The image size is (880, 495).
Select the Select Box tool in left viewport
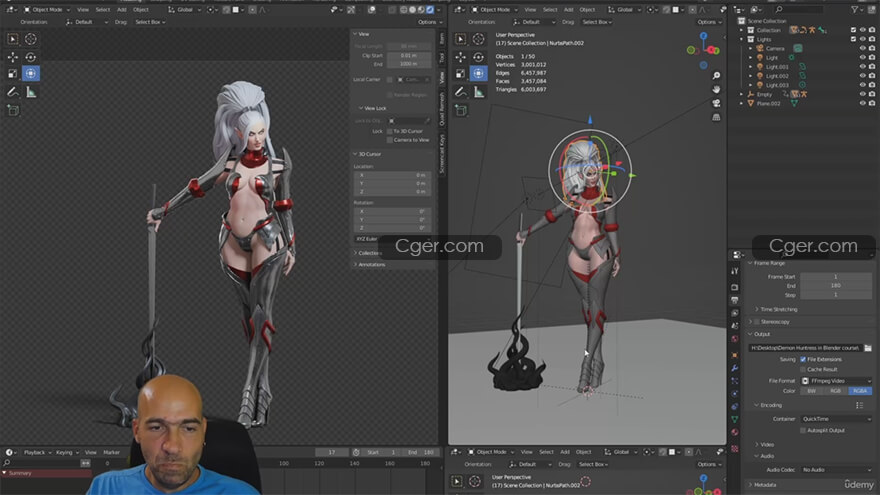12,39
